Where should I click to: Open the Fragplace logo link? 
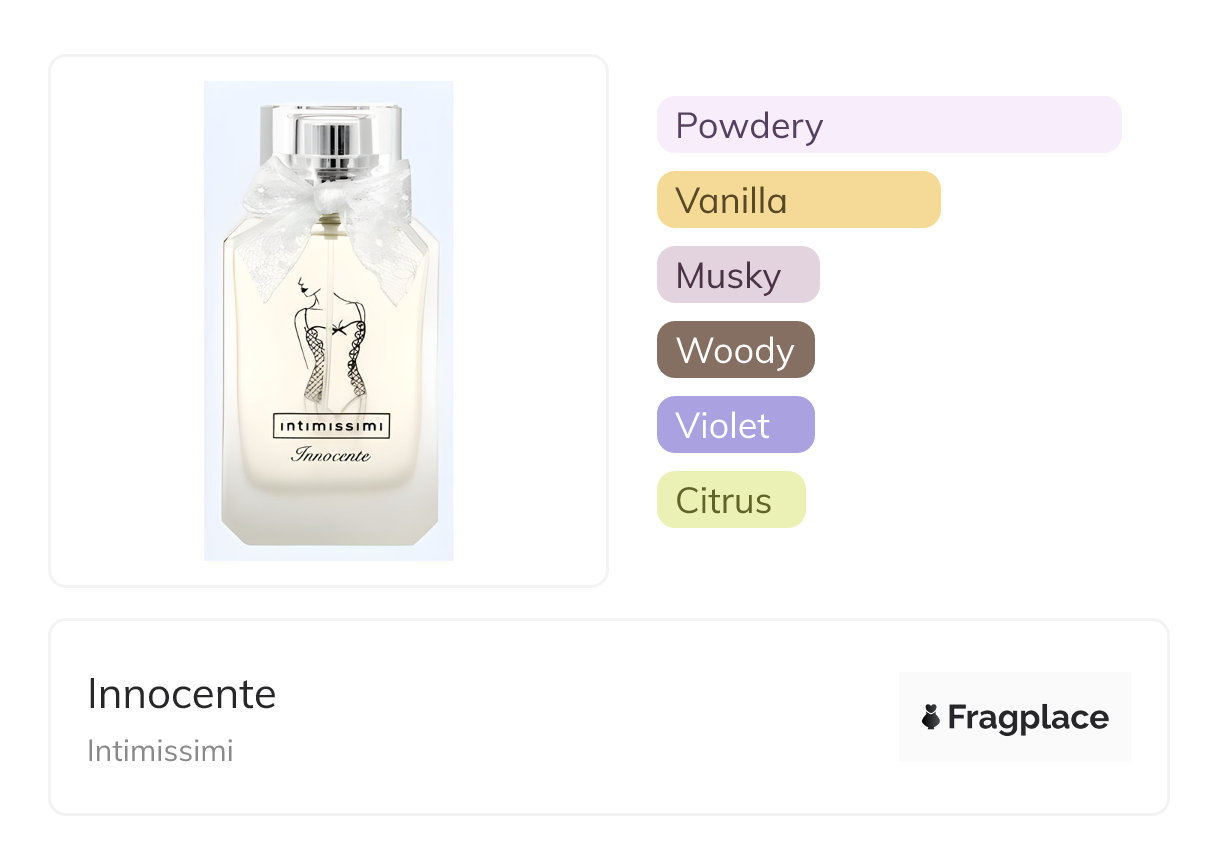1015,717
